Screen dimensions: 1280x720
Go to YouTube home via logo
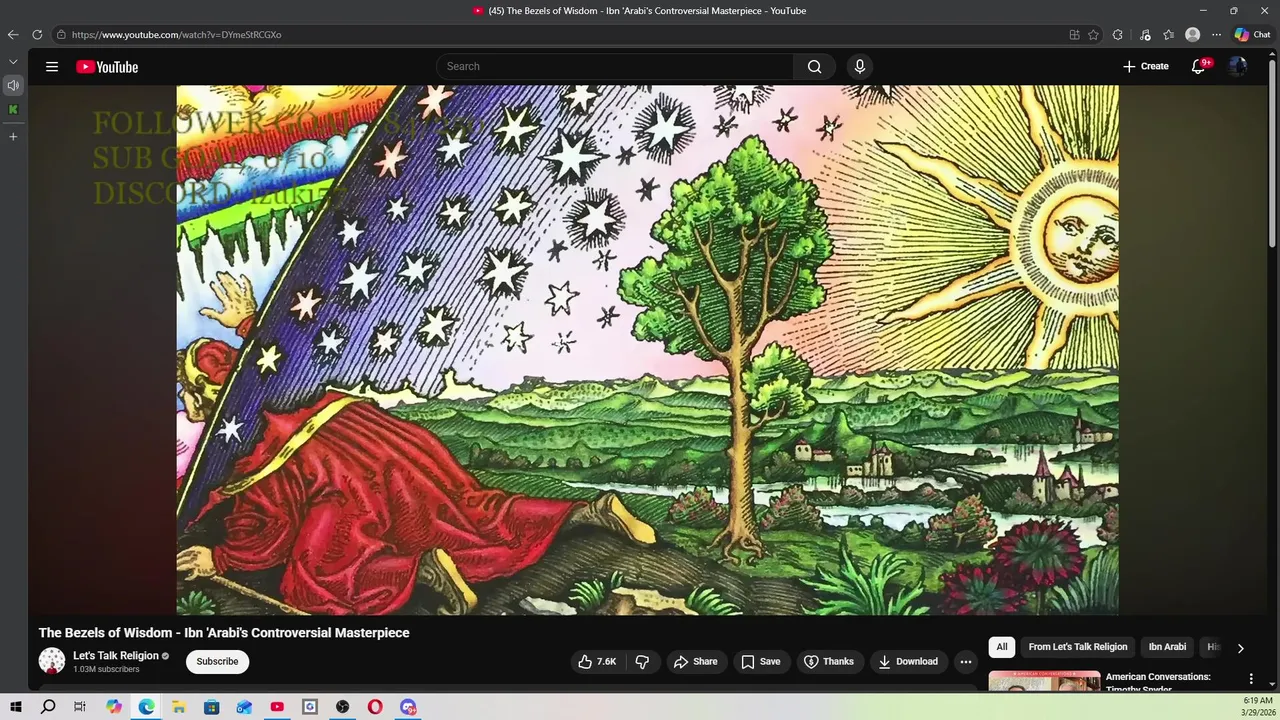(x=107, y=67)
